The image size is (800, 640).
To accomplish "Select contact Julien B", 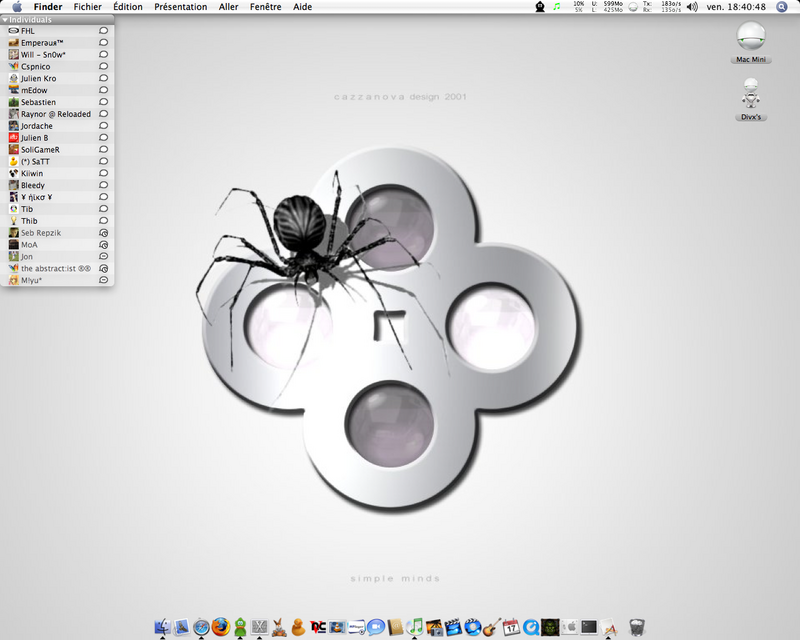I will [x=58, y=138].
